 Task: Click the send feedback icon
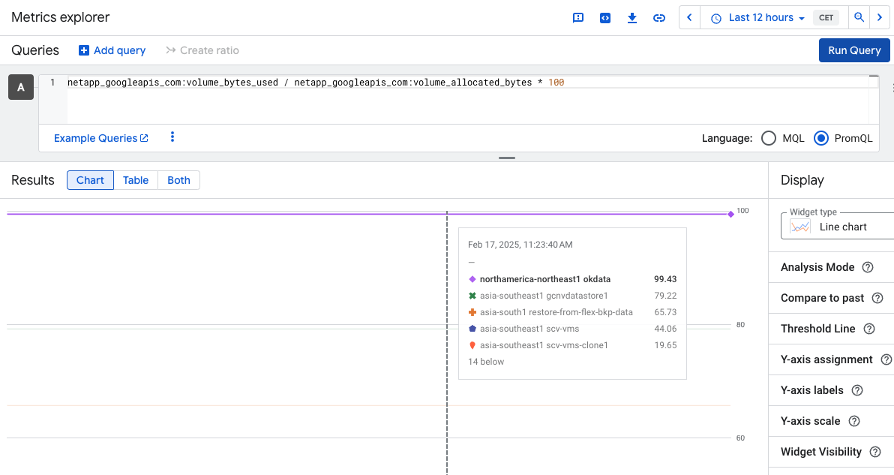tap(578, 18)
